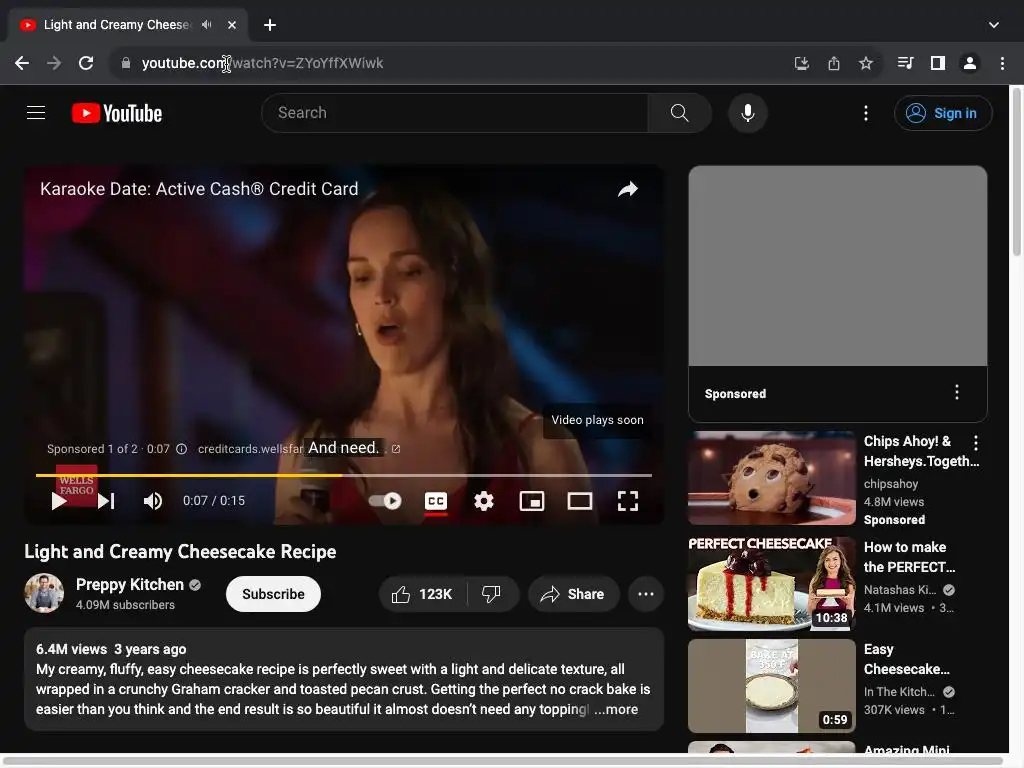Click the Share button below the video
The width and height of the screenshot is (1024, 768).
coord(573,594)
